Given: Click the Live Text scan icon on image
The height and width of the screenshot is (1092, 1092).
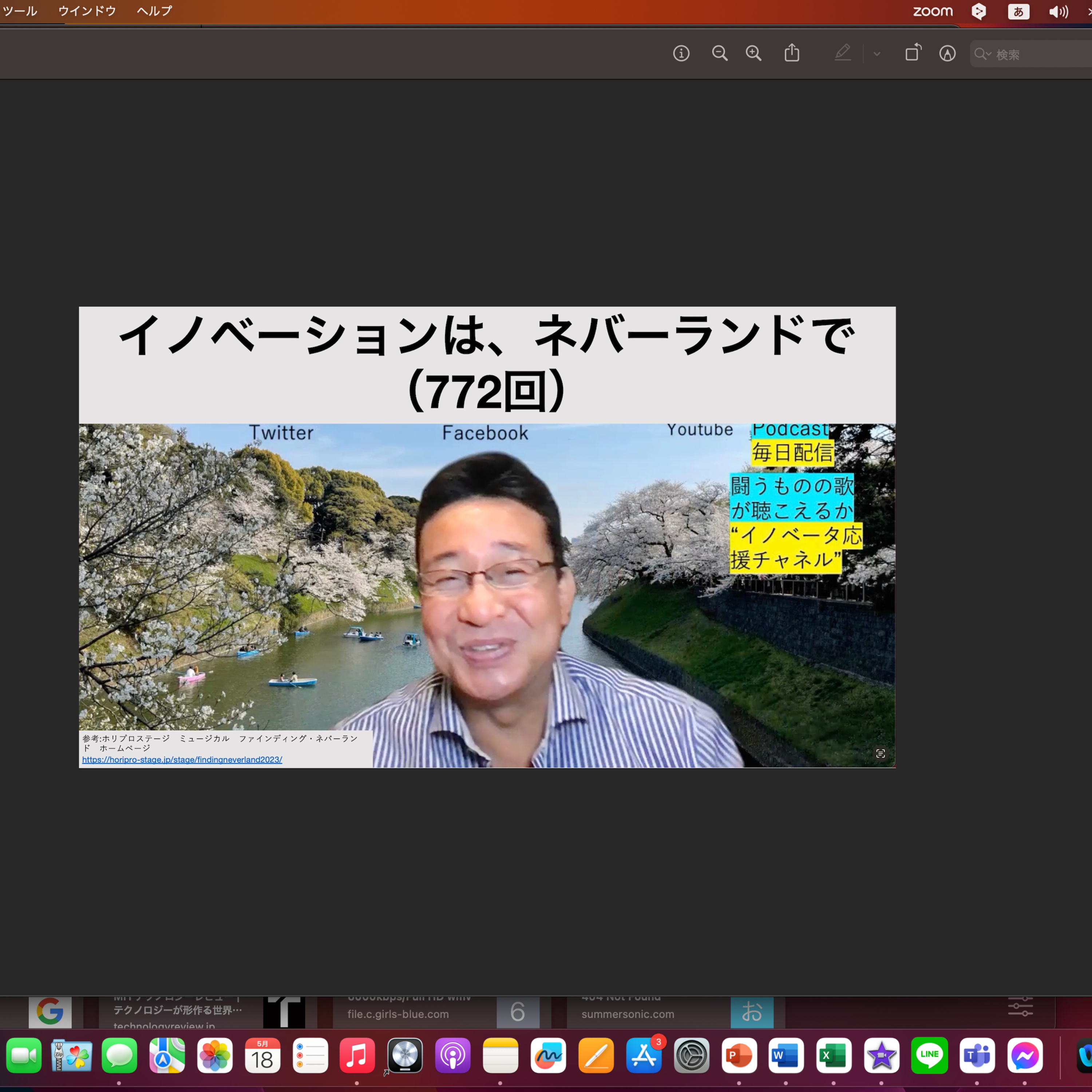Looking at the screenshot, I should pyautogui.click(x=880, y=753).
